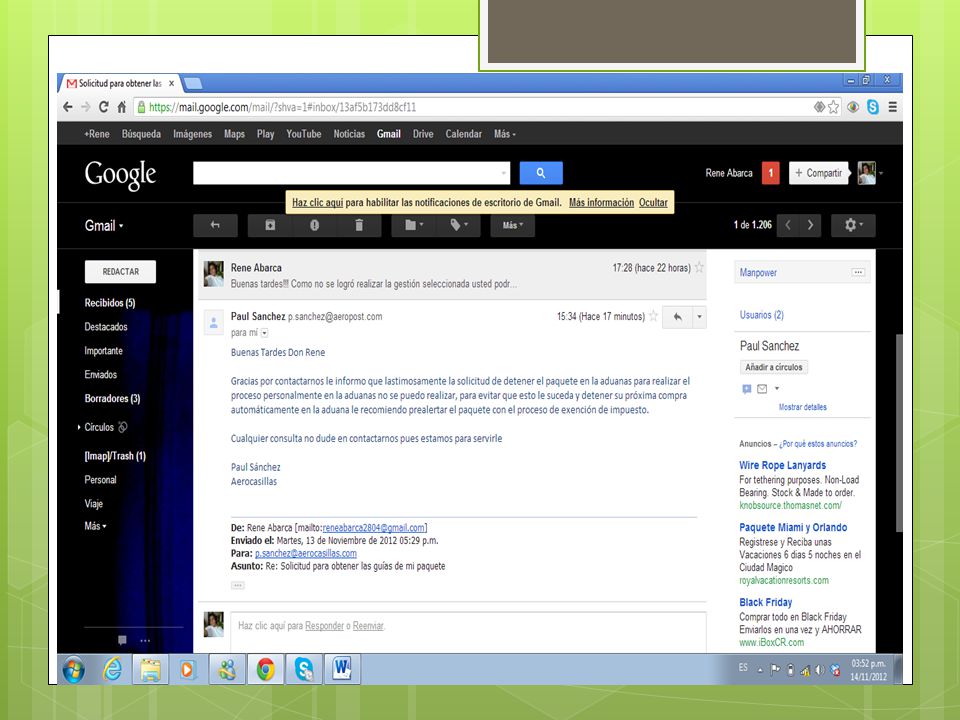960x720 pixels.
Task: Open the Windows Start orb
Action: pyautogui.click(x=73, y=670)
